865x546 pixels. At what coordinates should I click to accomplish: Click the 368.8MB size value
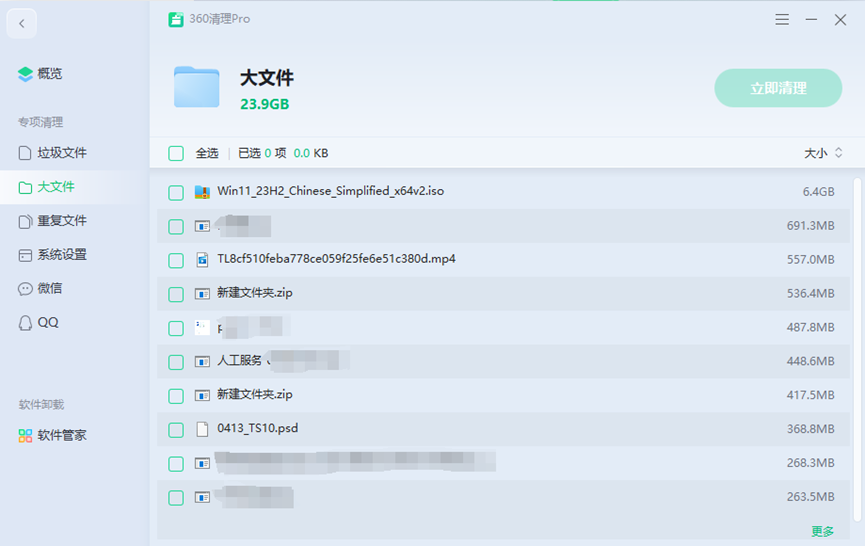[810, 429]
